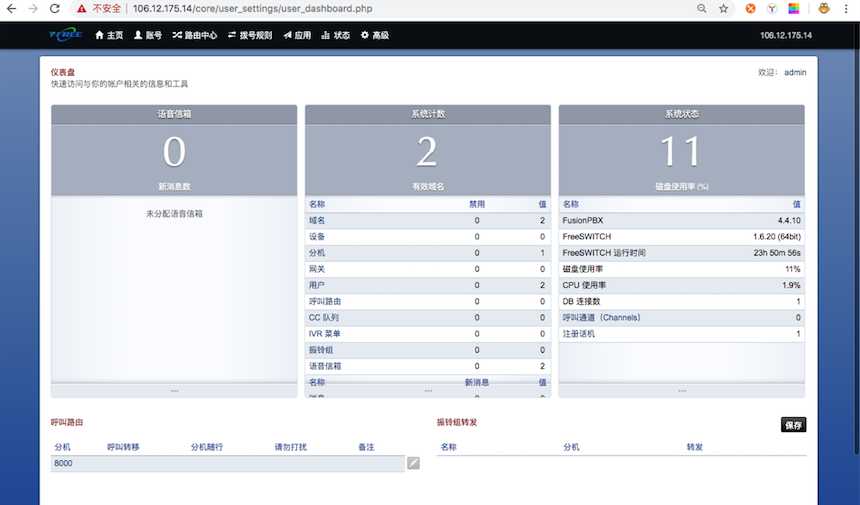This screenshot has width=860, height=505.
Task: Click the 语音信箱 panel header
Action: 174,114
